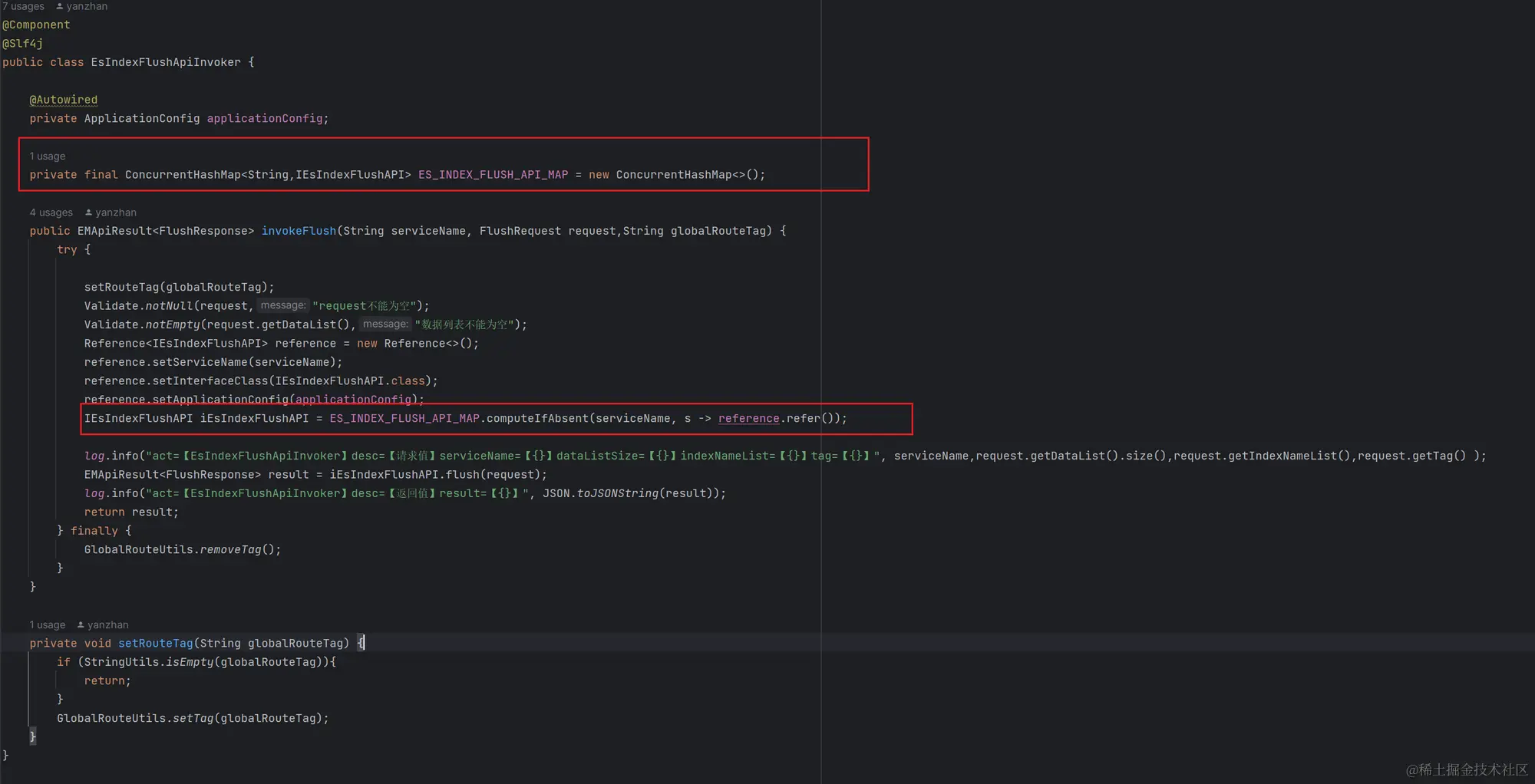This screenshot has width=1535, height=784.
Task: Click the finally keyword
Action: (x=94, y=531)
